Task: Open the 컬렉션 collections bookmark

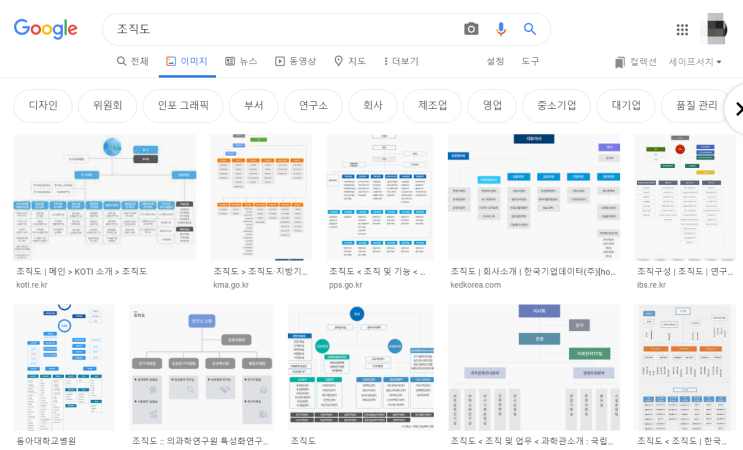Action: (635, 62)
